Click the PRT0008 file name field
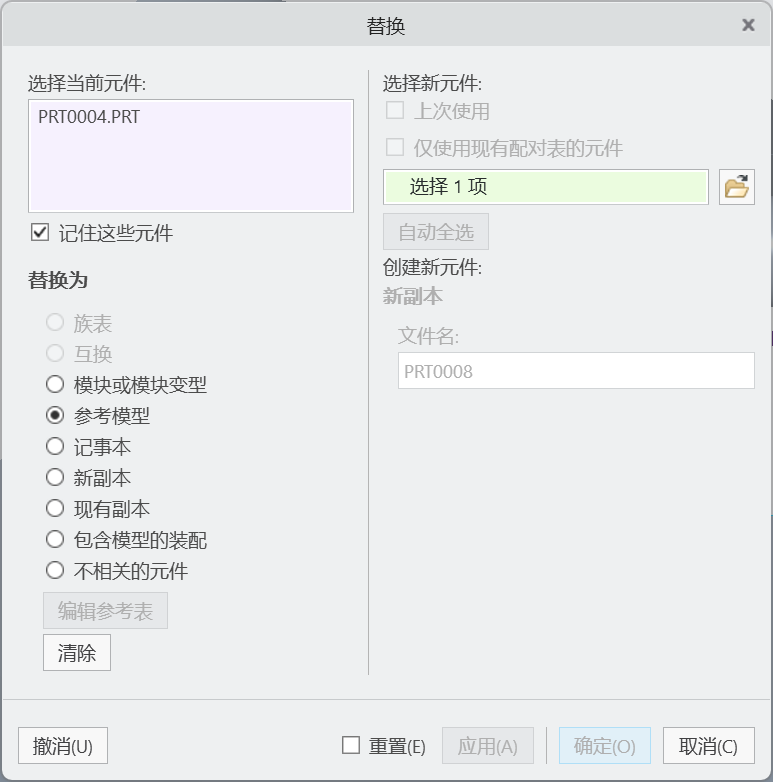The height and width of the screenshot is (782, 773). point(576,371)
